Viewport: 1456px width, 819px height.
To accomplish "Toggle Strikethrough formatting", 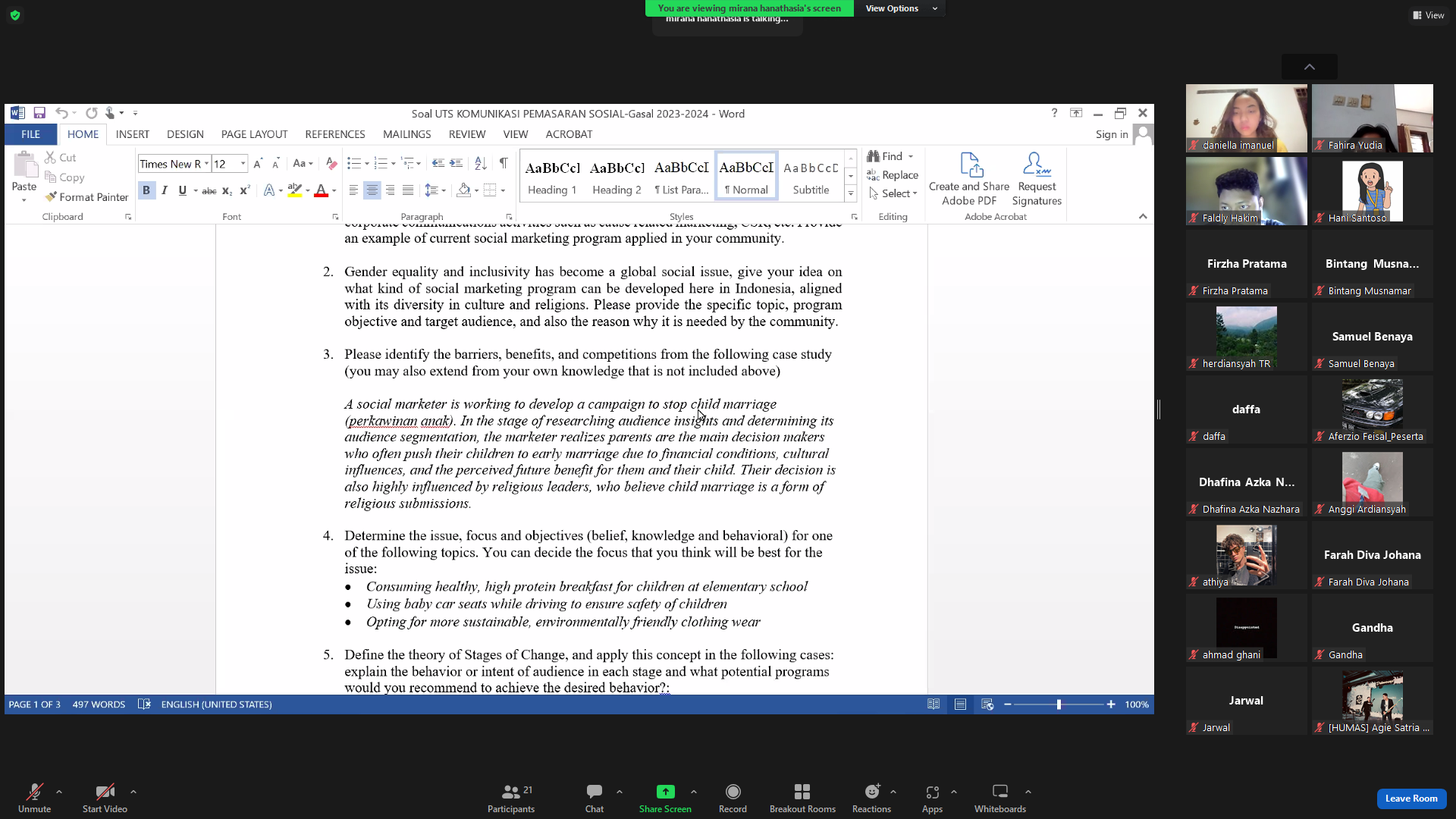I will coord(209,190).
